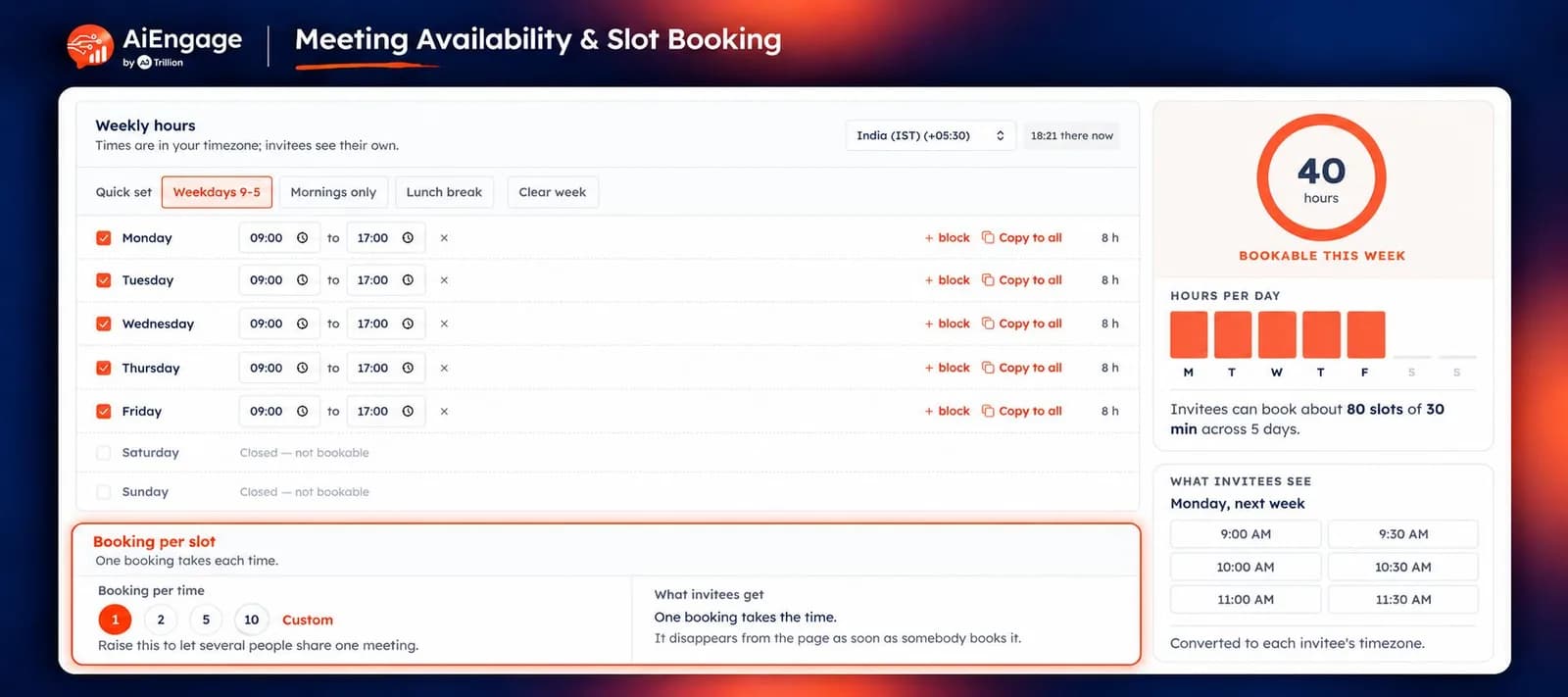1568x697 pixels.
Task: Click the AiEngage logo icon
Action: click(89, 45)
